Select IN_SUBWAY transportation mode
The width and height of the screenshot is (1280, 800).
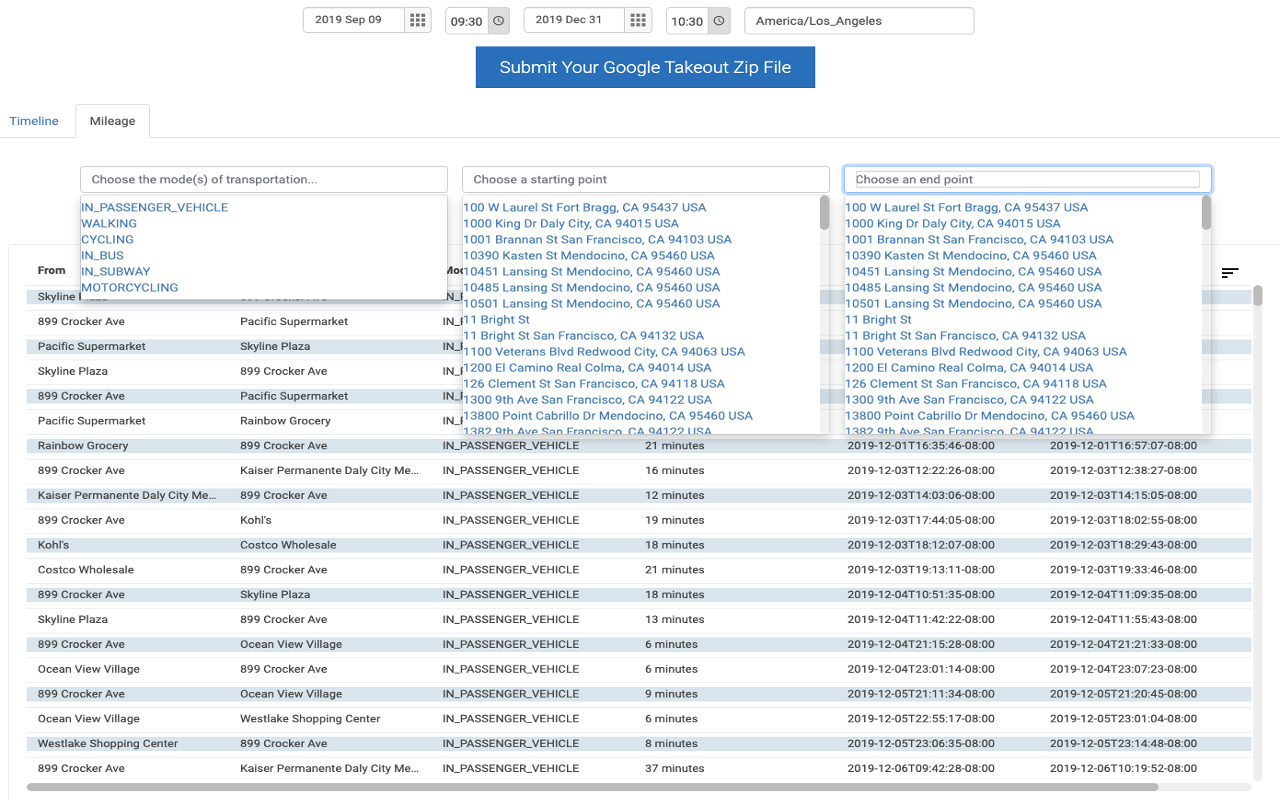(x=115, y=271)
